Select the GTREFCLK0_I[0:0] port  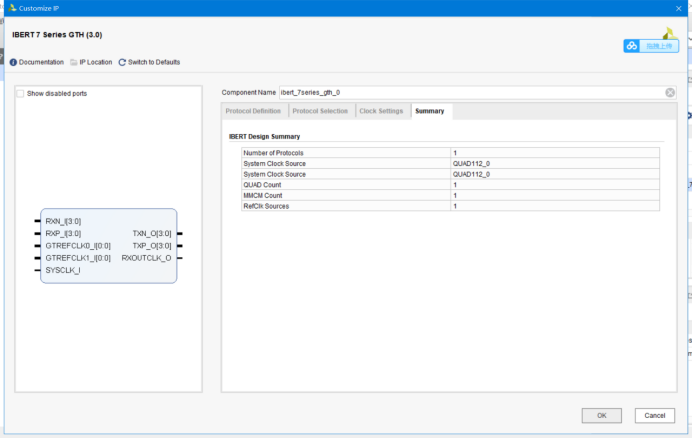click(78, 246)
